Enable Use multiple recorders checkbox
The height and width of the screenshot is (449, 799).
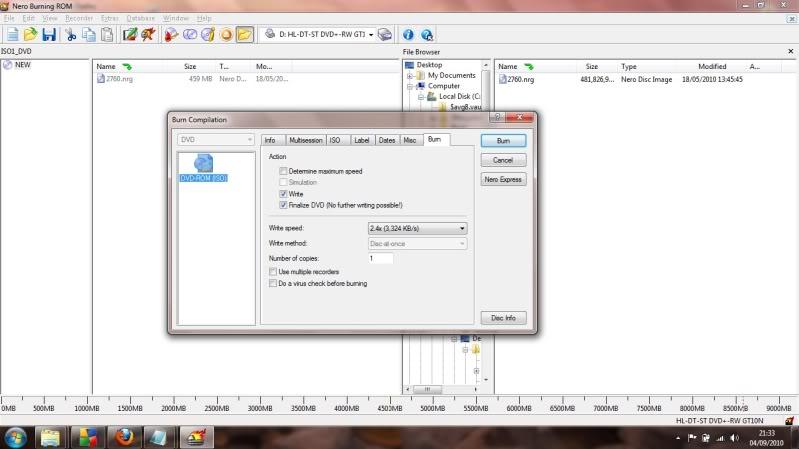(x=273, y=272)
